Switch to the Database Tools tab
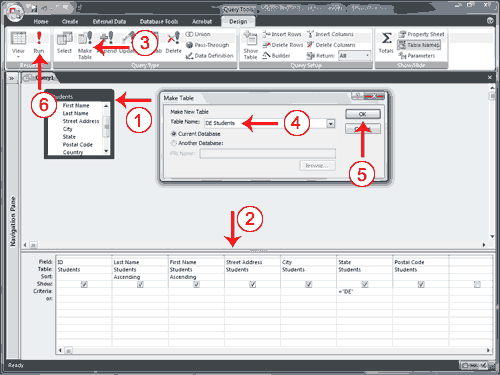This screenshot has height=375, width=500. 159,21
